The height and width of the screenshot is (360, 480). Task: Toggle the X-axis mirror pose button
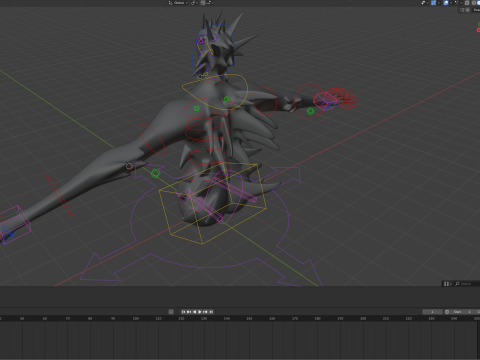(468, 10)
